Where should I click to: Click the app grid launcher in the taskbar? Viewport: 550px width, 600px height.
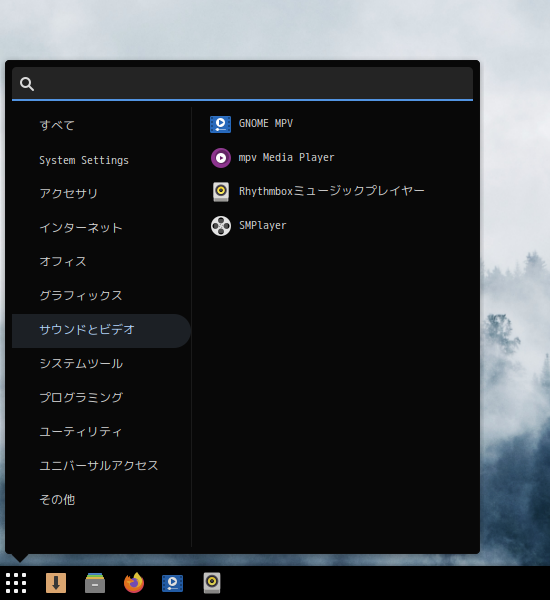coord(16,583)
